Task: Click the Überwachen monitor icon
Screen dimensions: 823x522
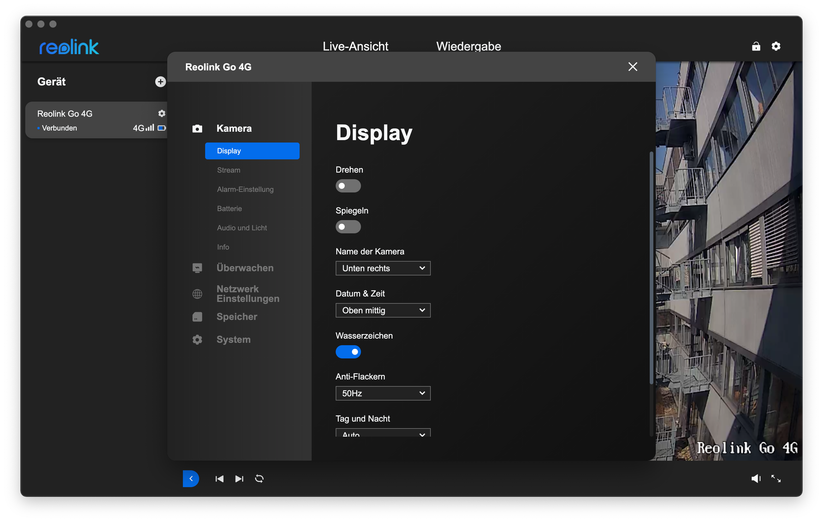Action: (197, 268)
